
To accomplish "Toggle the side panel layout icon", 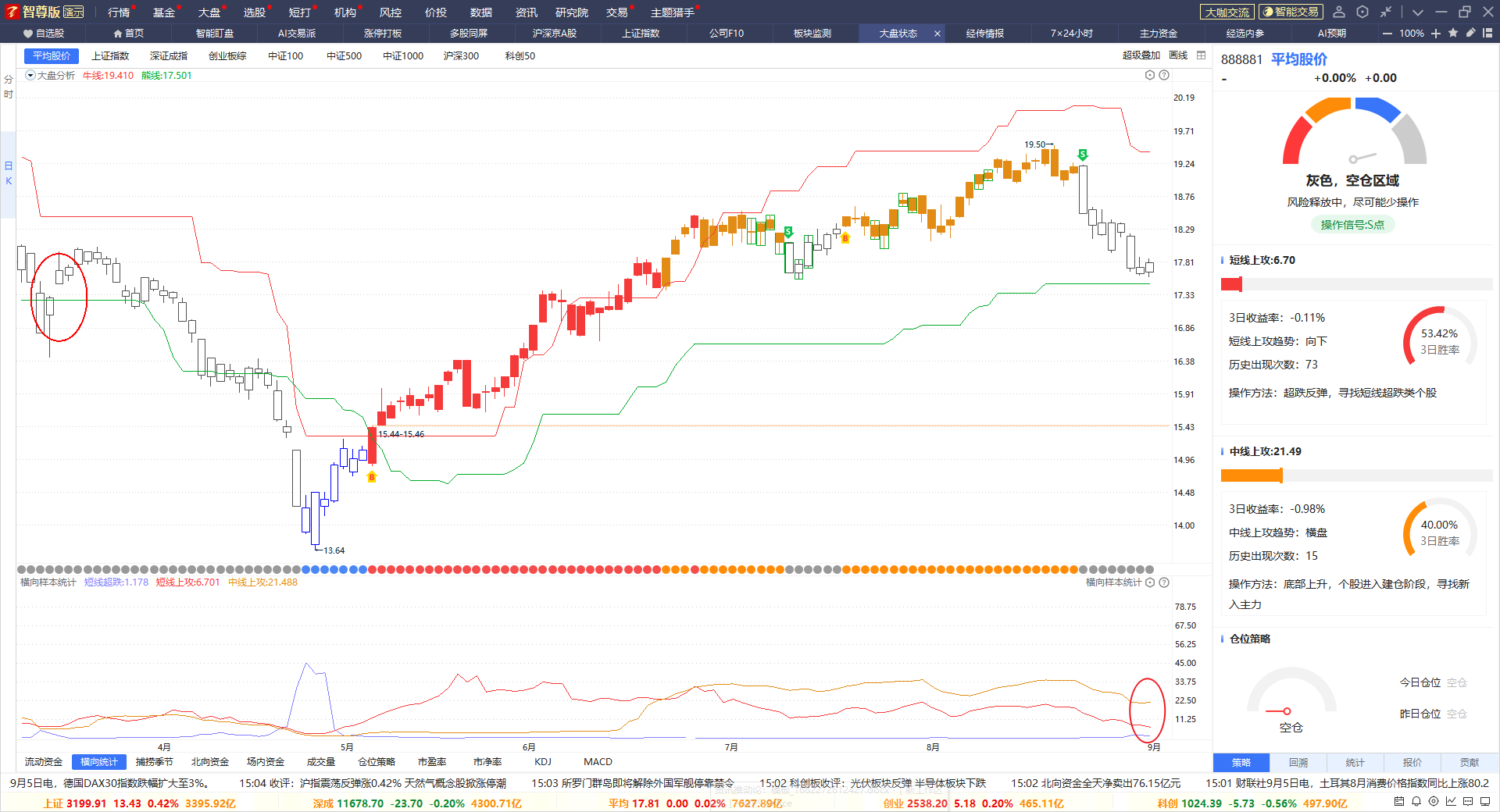I will (1487, 33).
